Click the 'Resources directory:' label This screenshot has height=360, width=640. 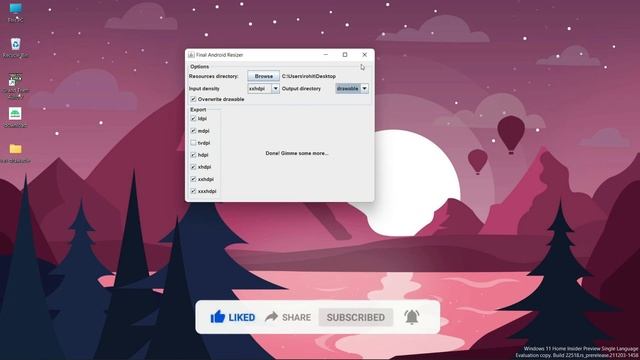pyautogui.click(x=213, y=76)
